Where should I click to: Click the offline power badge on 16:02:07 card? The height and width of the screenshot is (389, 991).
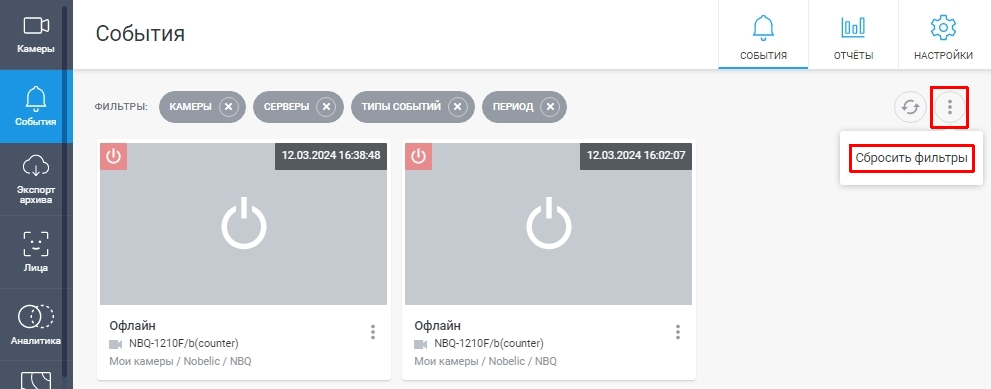[x=418, y=156]
